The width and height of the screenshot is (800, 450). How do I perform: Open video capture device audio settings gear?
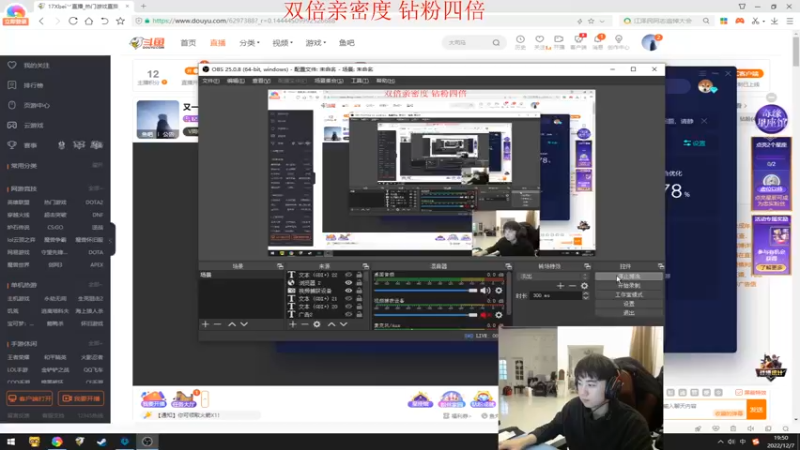[498, 315]
